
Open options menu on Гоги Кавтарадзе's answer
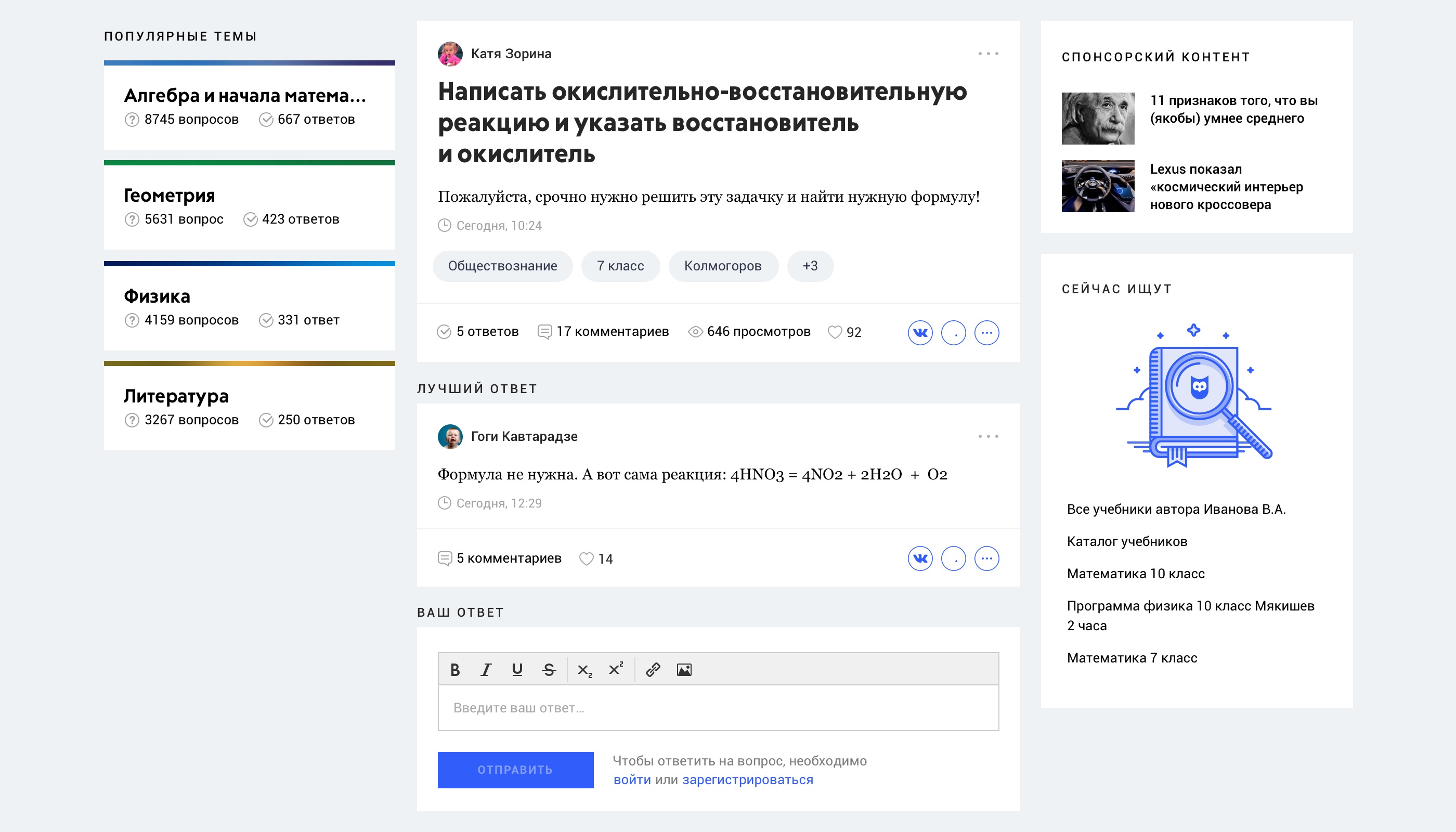click(x=988, y=437)
